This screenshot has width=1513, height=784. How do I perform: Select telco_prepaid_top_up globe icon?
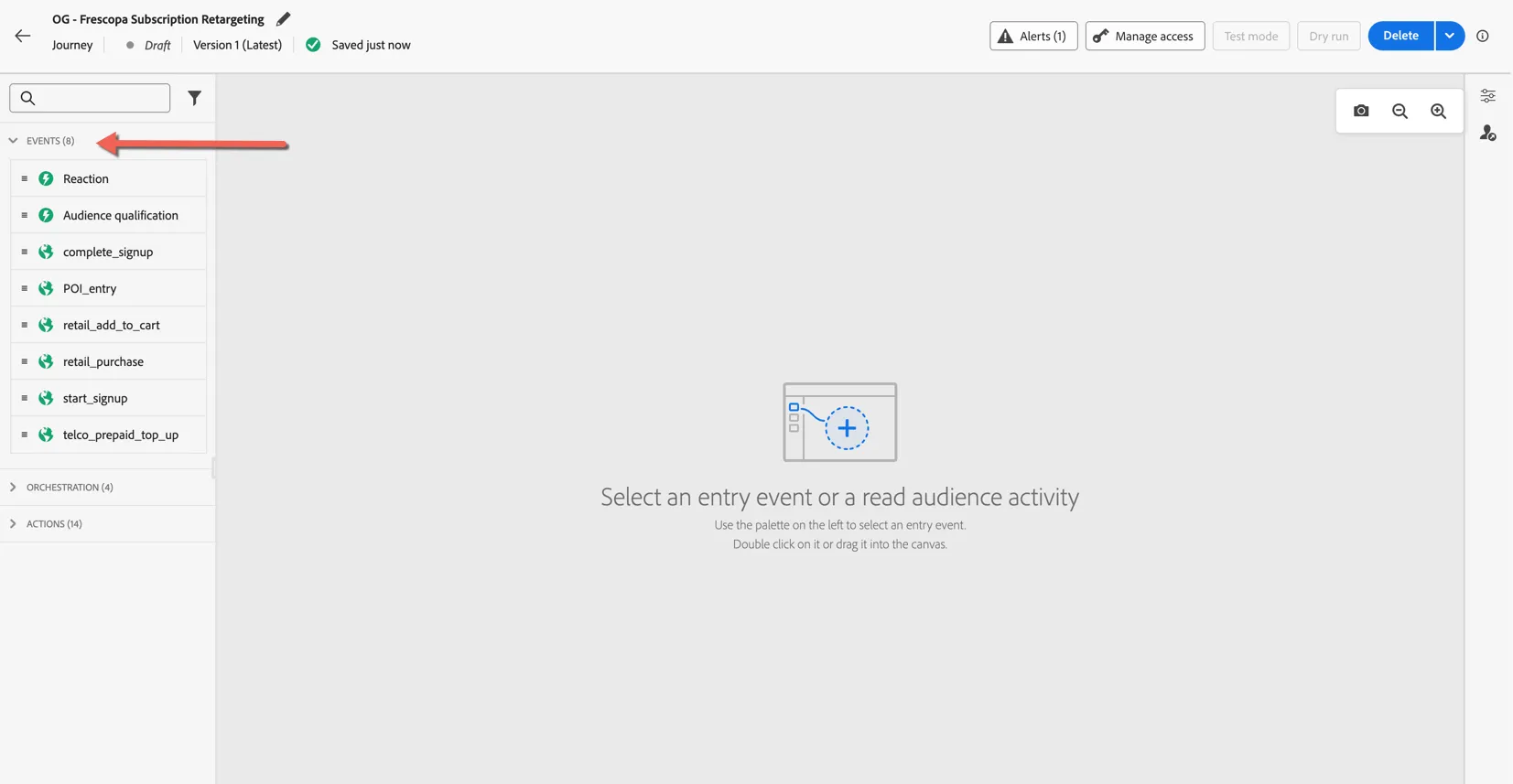click(46, 435)
